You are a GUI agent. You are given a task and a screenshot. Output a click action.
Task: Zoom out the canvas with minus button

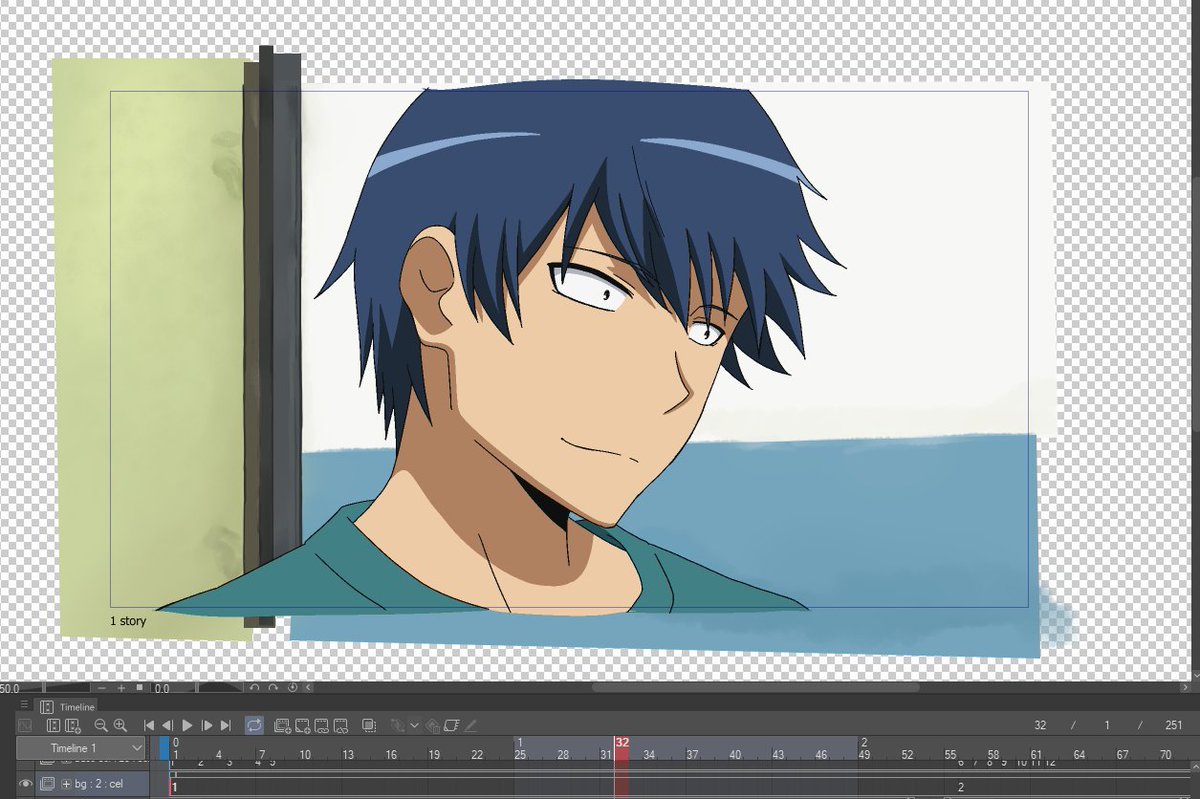[x=102, y=688]
